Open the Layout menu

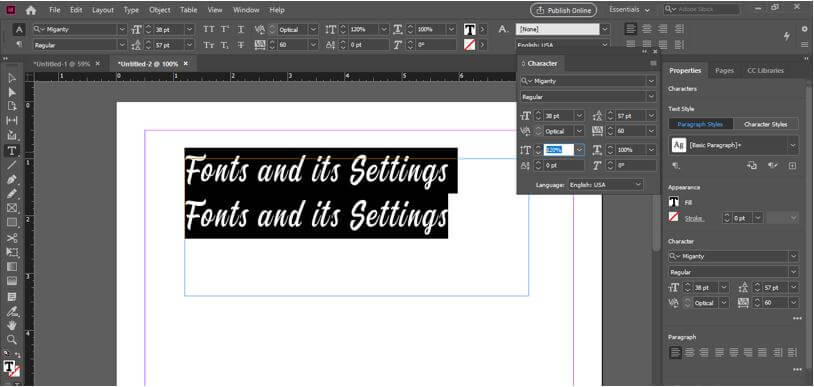pos(103,10)
